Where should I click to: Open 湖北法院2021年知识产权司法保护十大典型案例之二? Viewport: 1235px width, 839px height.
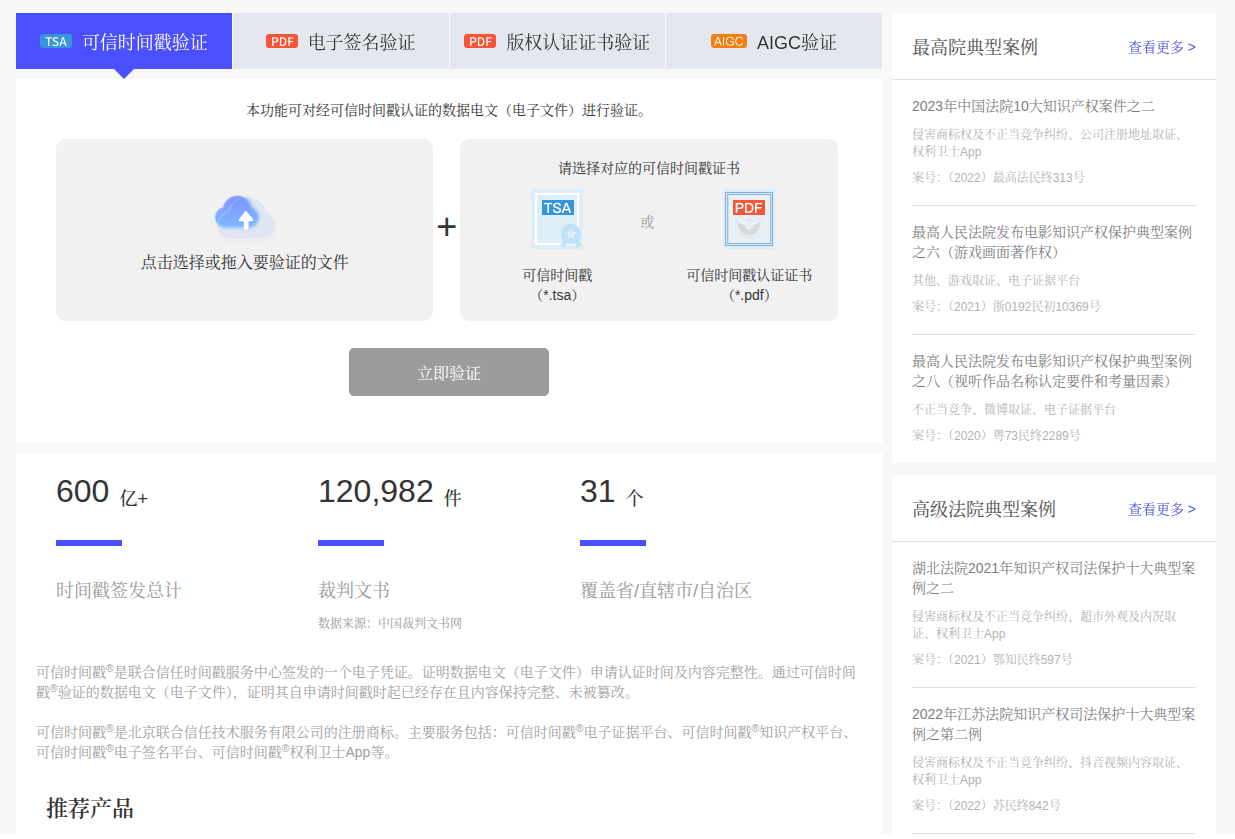click(x=1053, y=578)
